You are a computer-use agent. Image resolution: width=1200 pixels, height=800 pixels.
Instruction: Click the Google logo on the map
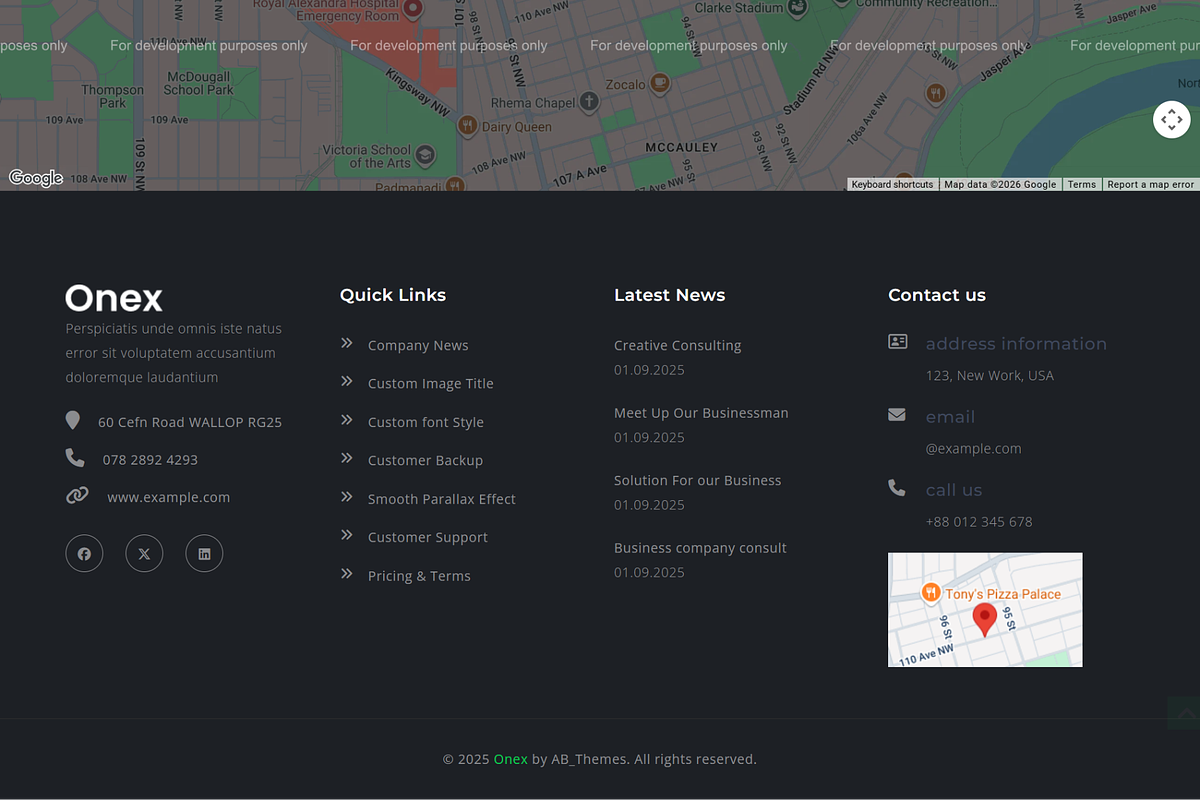click(36, 178)
